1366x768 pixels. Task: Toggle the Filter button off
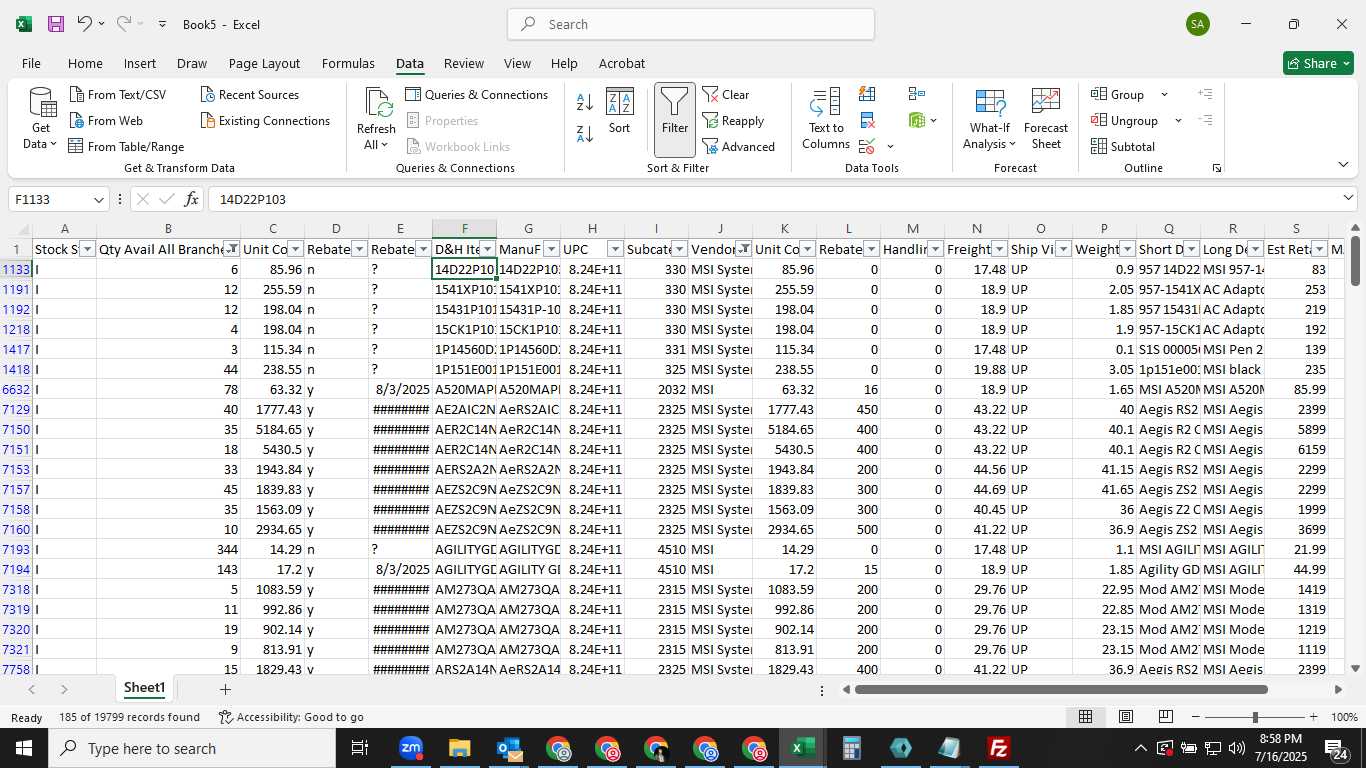pos(675,120)
